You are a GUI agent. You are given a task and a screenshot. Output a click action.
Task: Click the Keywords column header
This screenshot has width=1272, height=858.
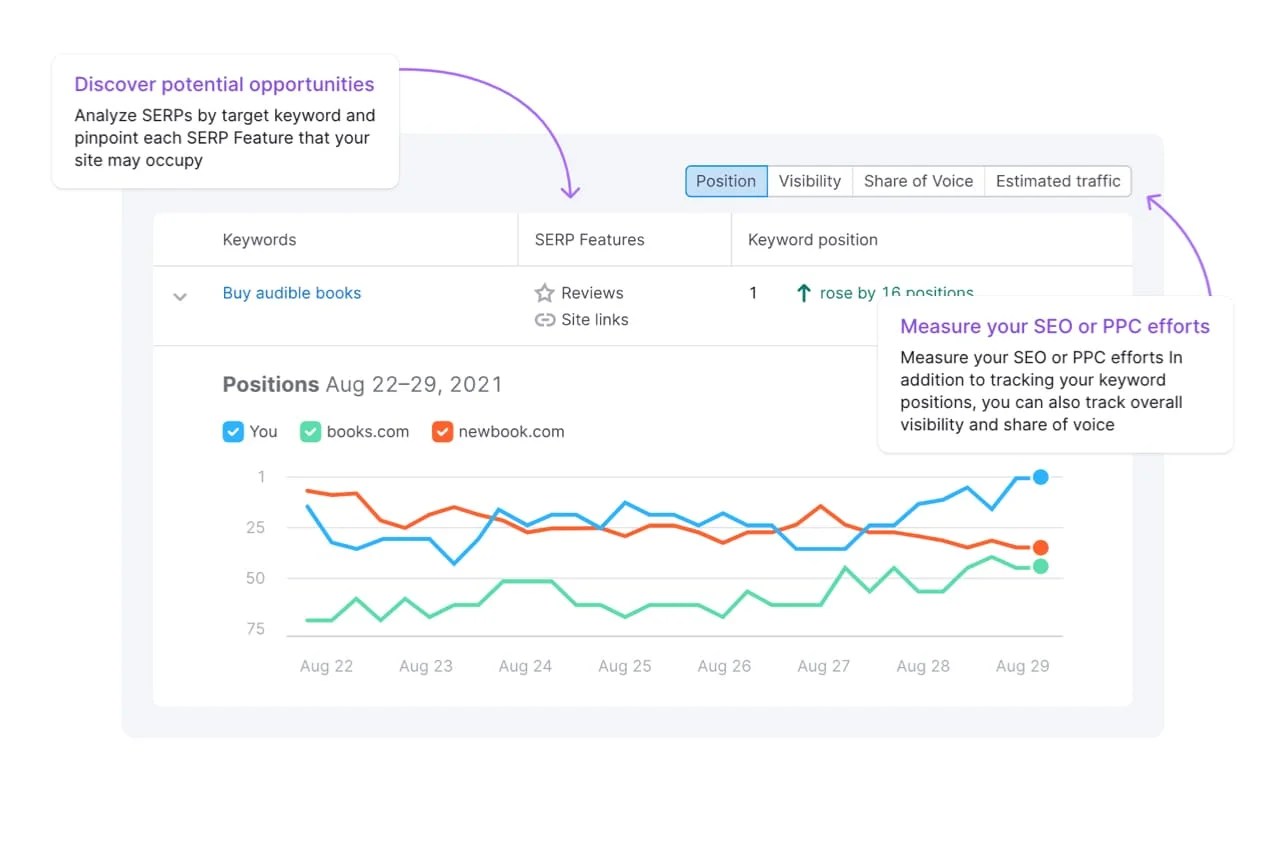[x=259, y=240]
